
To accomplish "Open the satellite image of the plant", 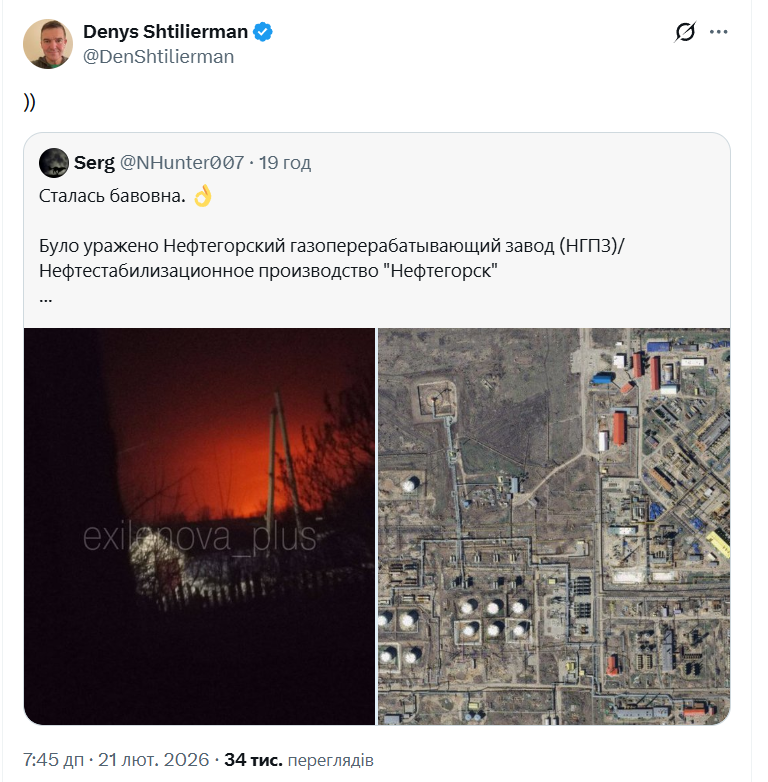I will tap(554, 526).
